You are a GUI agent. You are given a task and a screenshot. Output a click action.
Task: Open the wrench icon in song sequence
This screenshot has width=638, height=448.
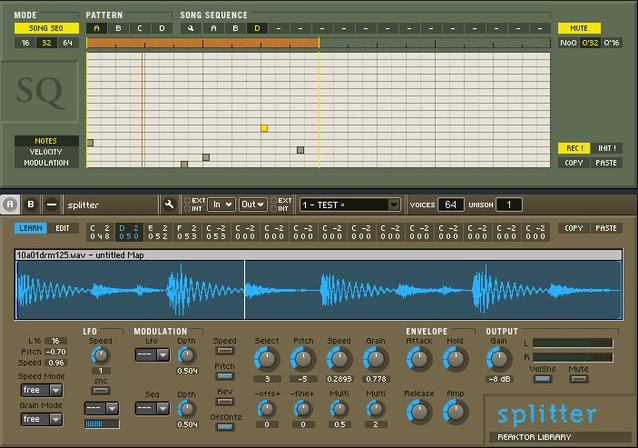[x=190, y=28]
